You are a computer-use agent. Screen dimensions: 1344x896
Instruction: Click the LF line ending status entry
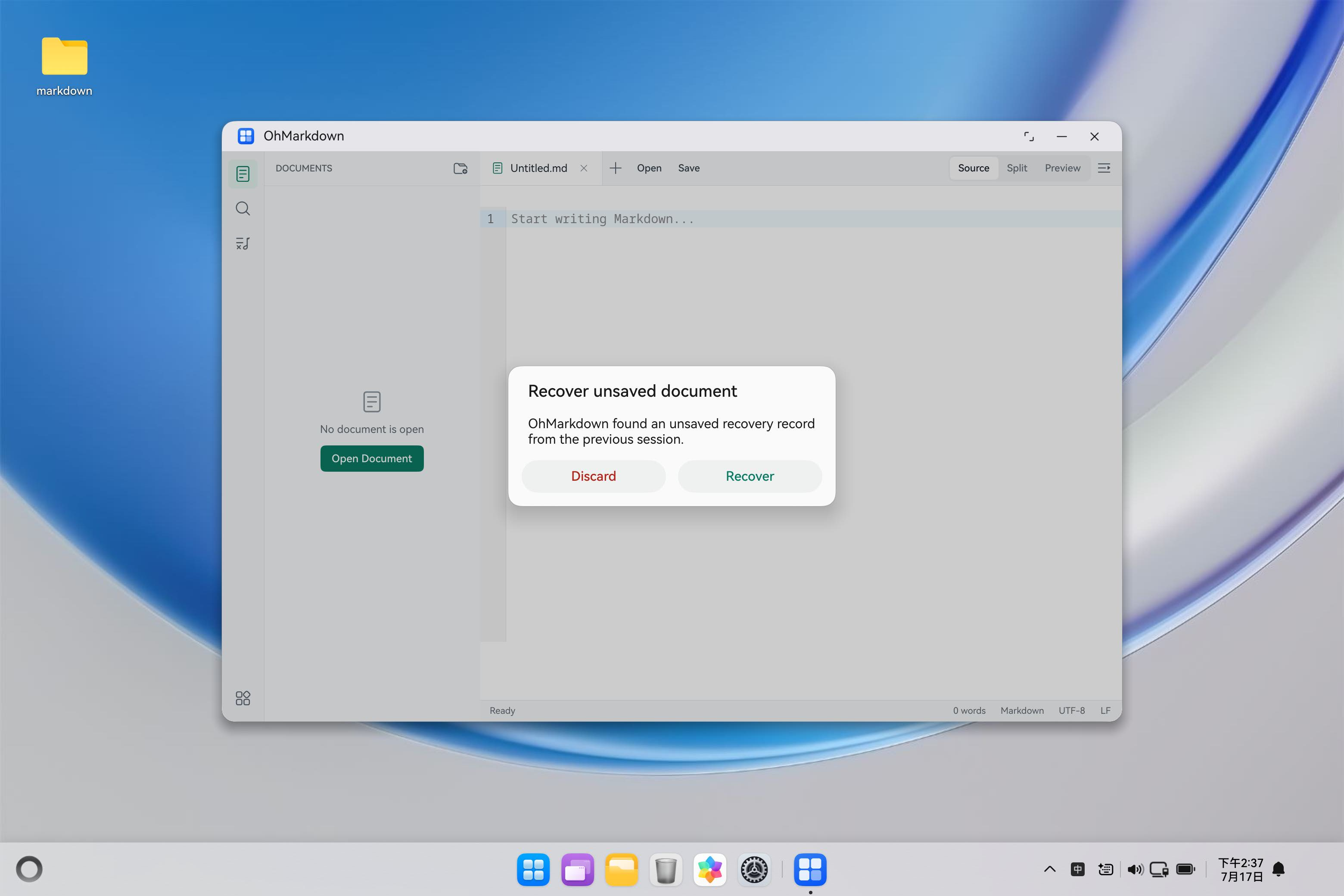tap(1105, 710)
